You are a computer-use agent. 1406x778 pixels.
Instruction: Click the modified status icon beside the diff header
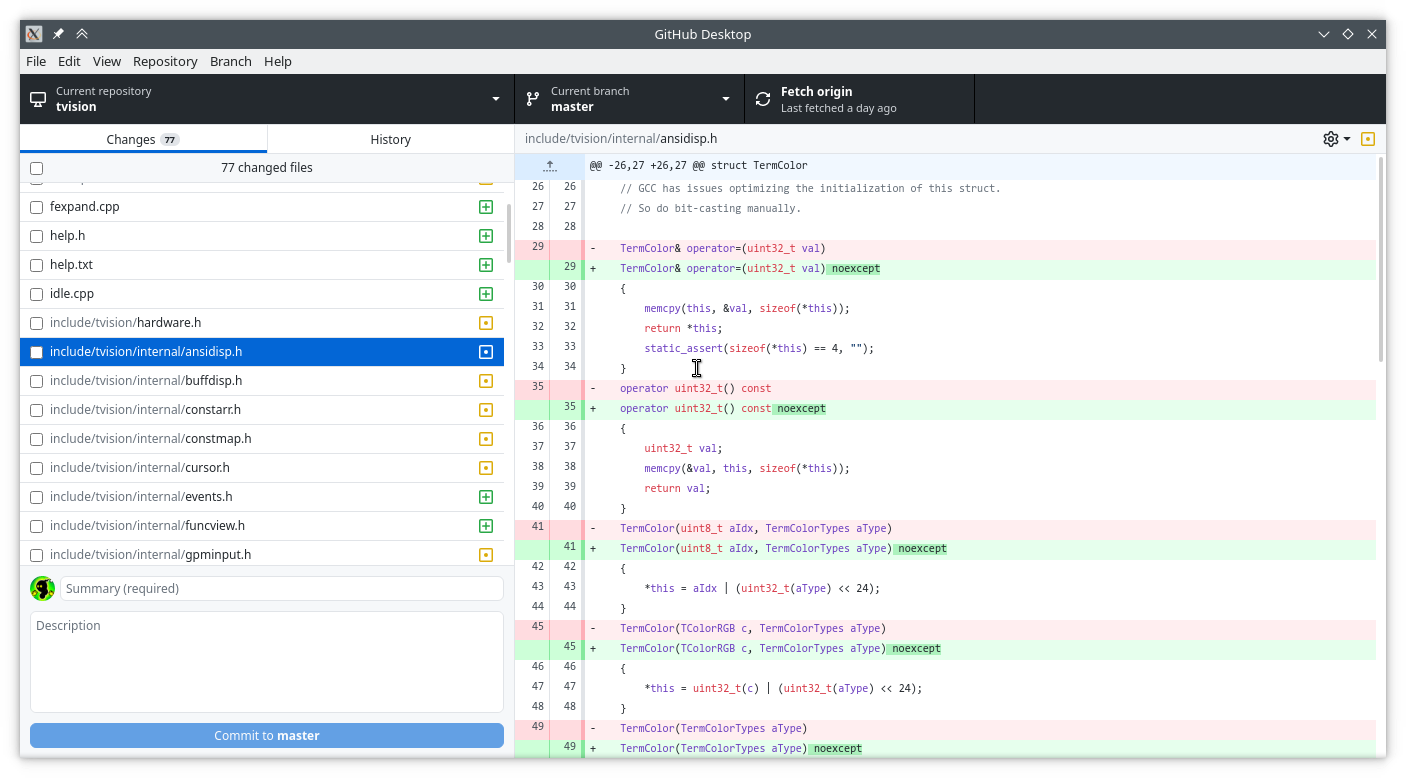pyautogui.click(x=1368, y=139)
